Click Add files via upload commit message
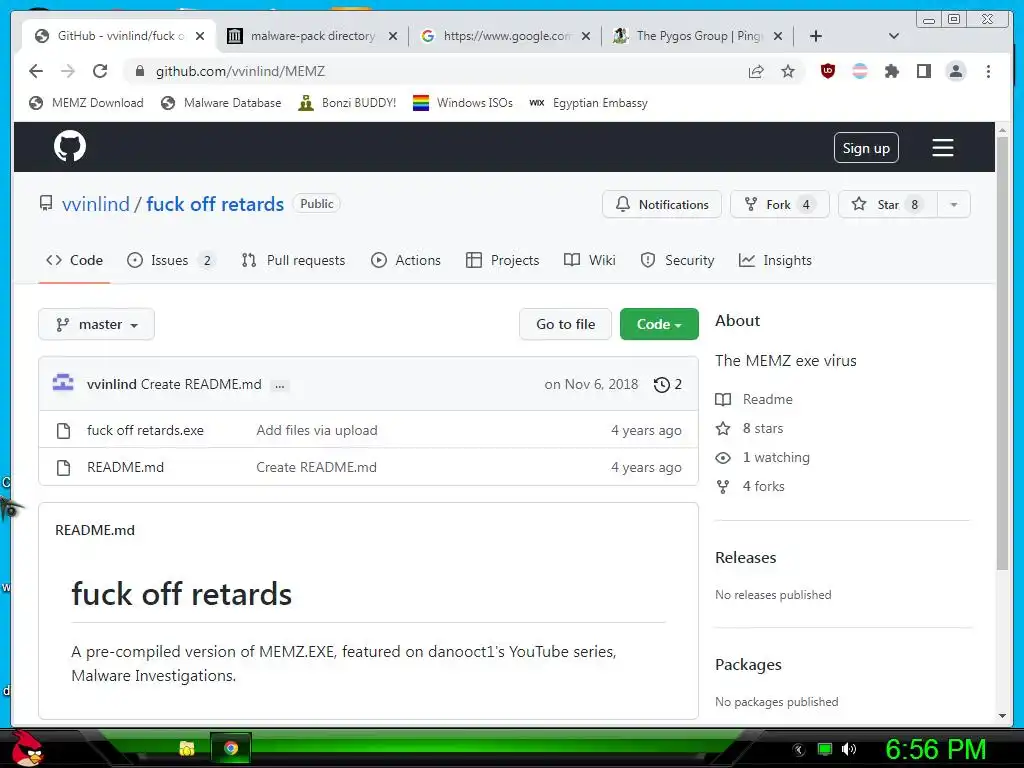The width and height of the screenshot is (1024, 768). (317, 430)
